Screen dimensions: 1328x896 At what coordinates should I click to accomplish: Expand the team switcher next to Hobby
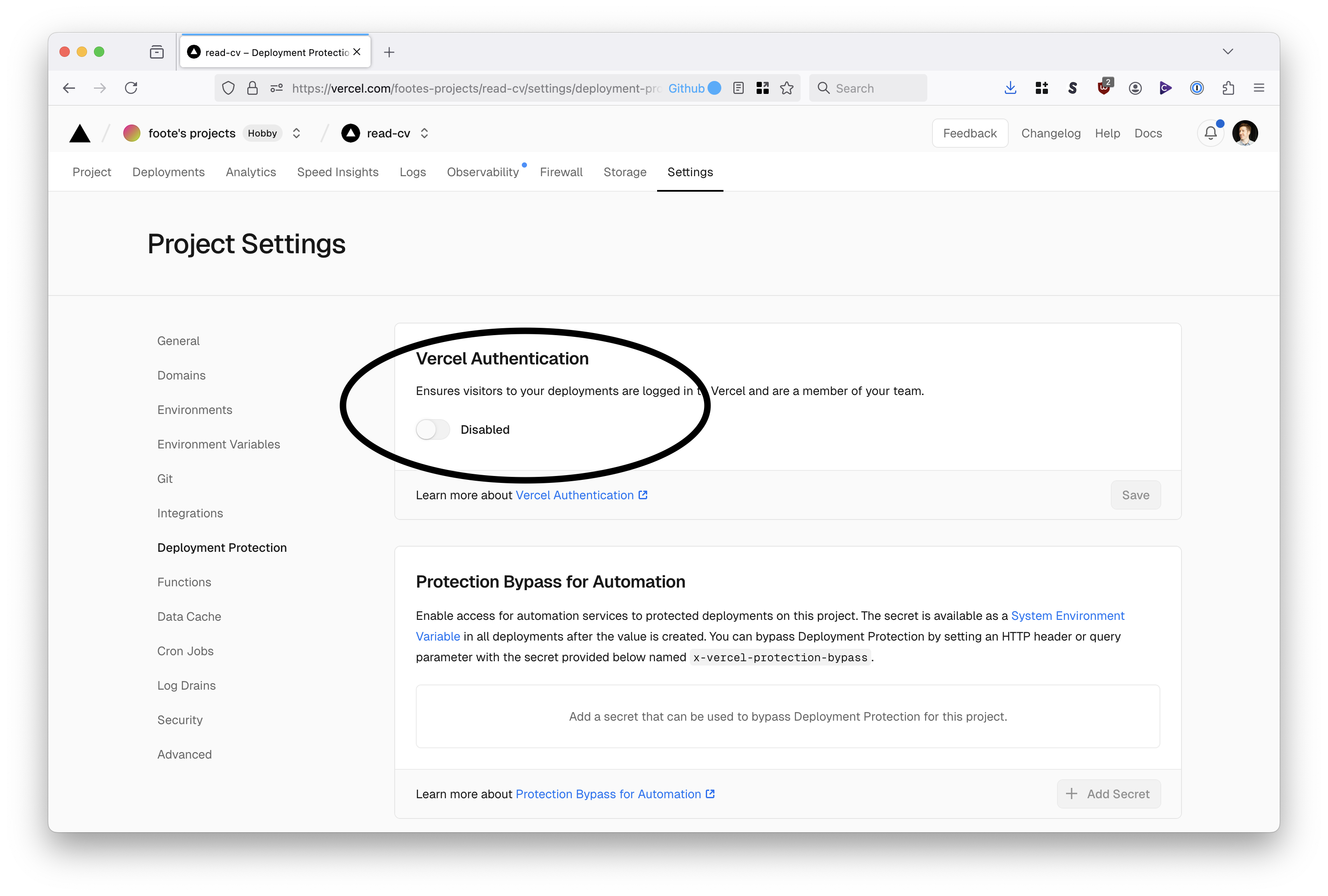pos(296,133)
